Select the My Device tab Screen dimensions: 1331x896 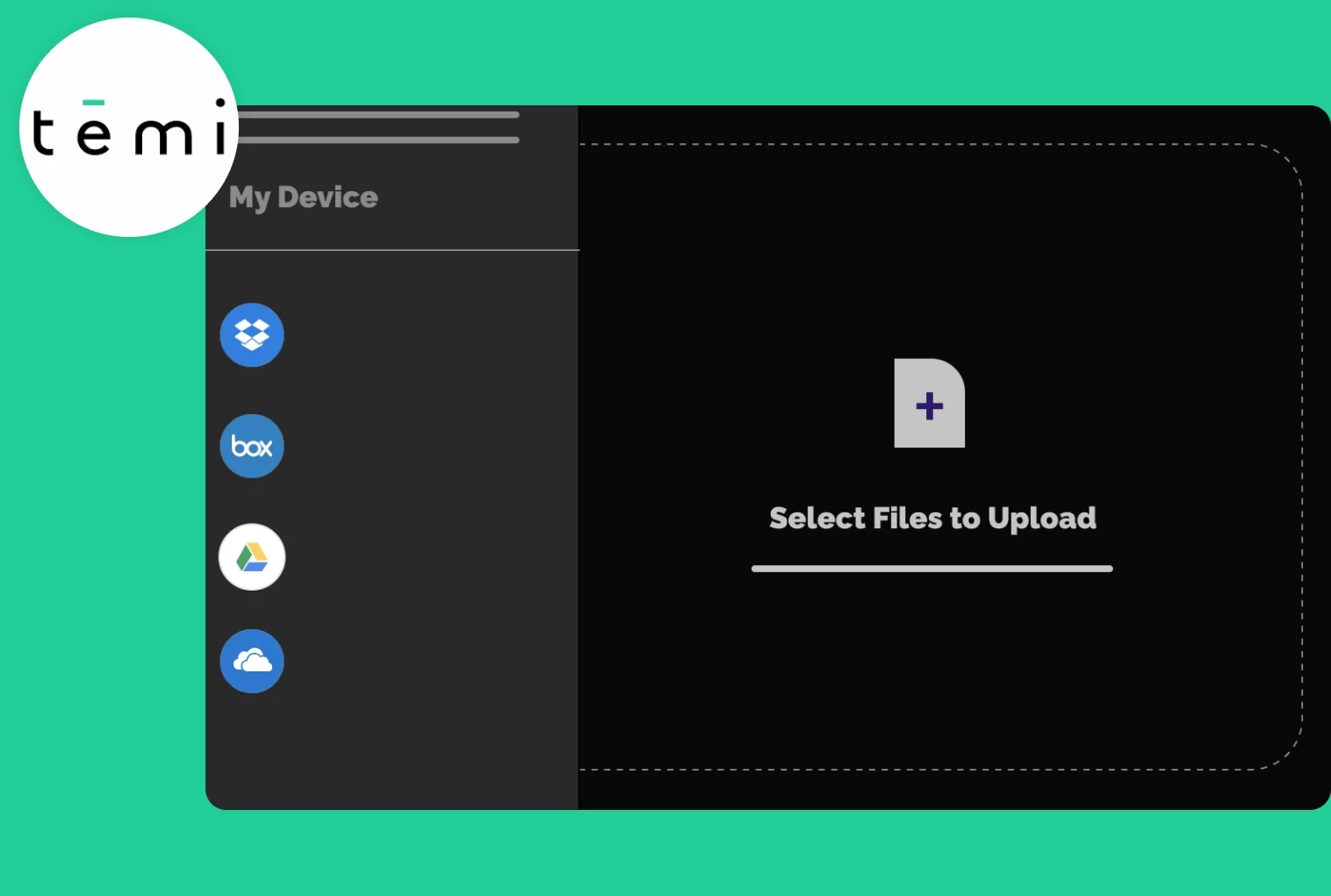304,197
